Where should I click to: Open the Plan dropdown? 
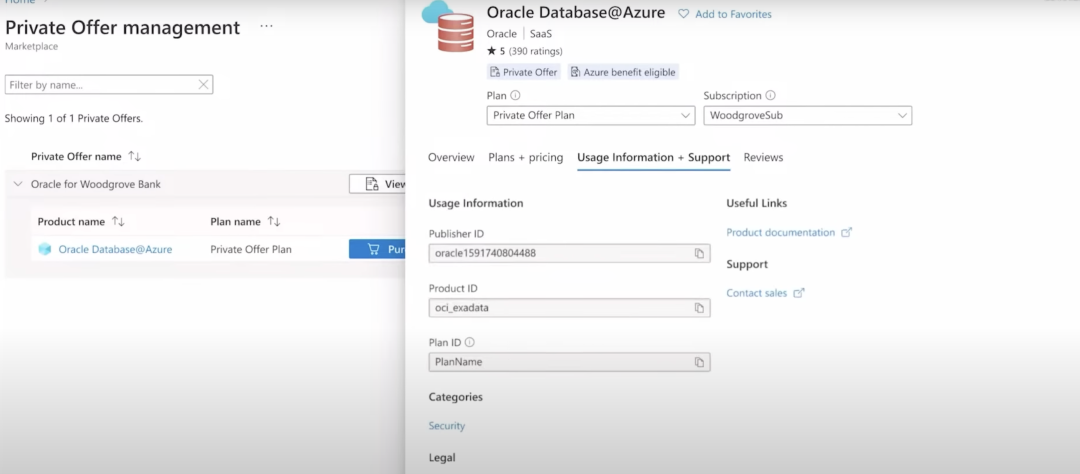[591, 116]
